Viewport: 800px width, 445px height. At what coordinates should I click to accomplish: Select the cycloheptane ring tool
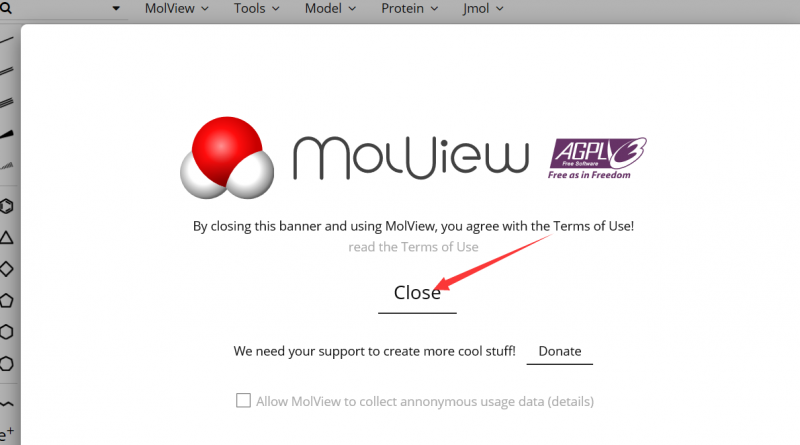point(6,364)
